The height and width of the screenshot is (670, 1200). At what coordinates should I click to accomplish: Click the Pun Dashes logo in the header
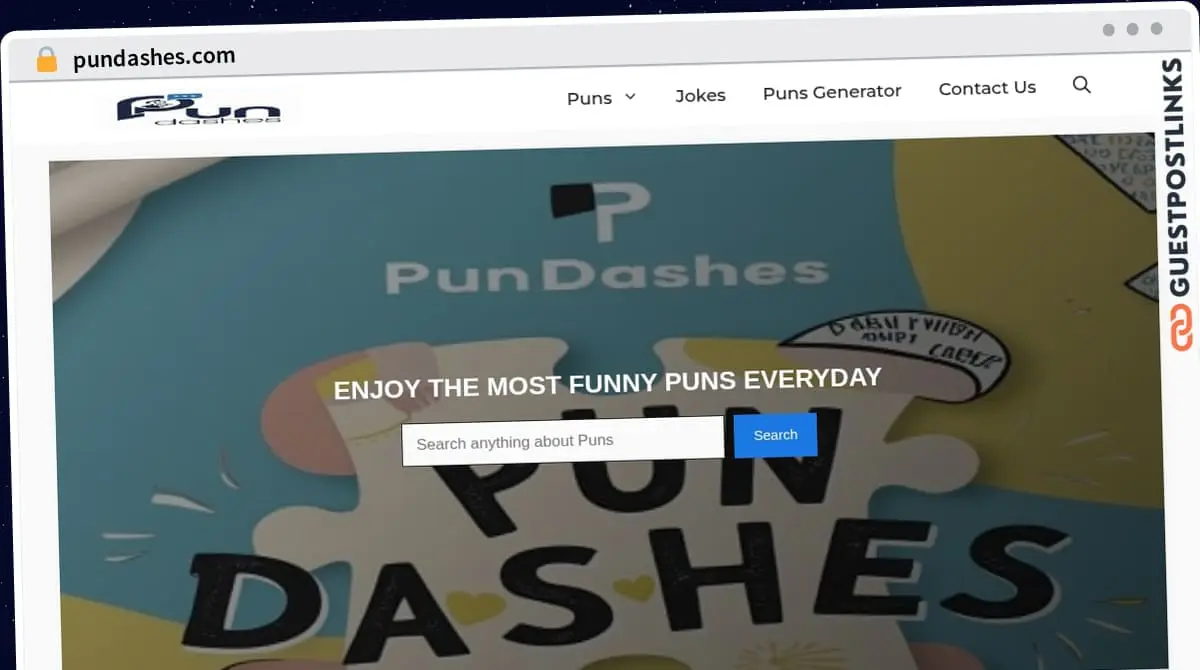coord(198,108)
